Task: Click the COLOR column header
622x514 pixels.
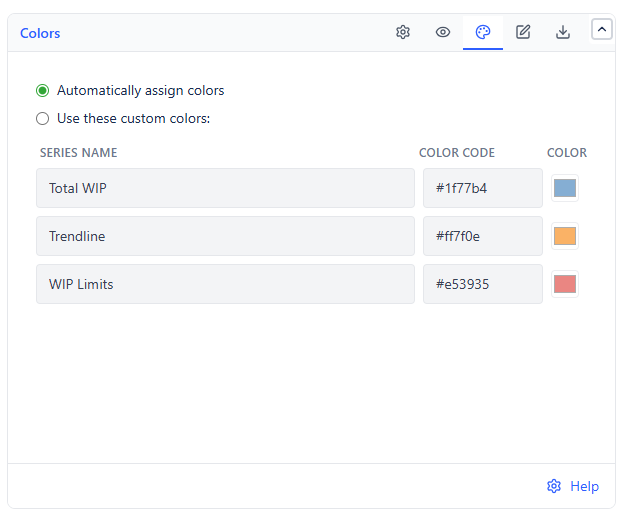Action: 566,153
